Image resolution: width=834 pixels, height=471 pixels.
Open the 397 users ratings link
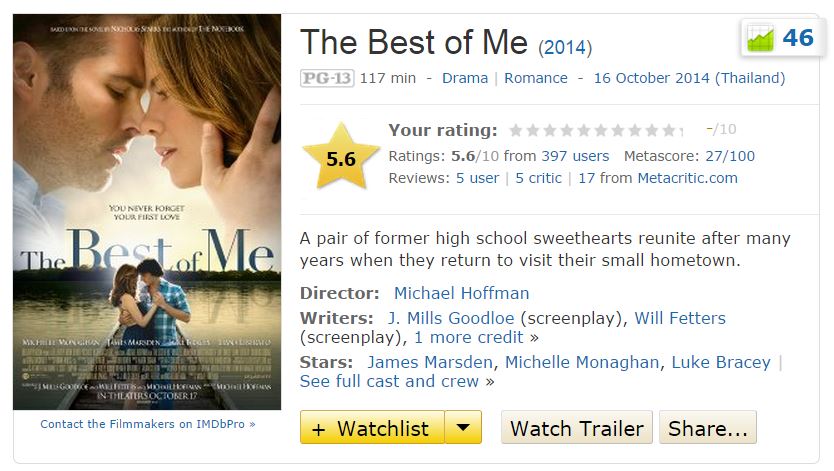(575, 156)
